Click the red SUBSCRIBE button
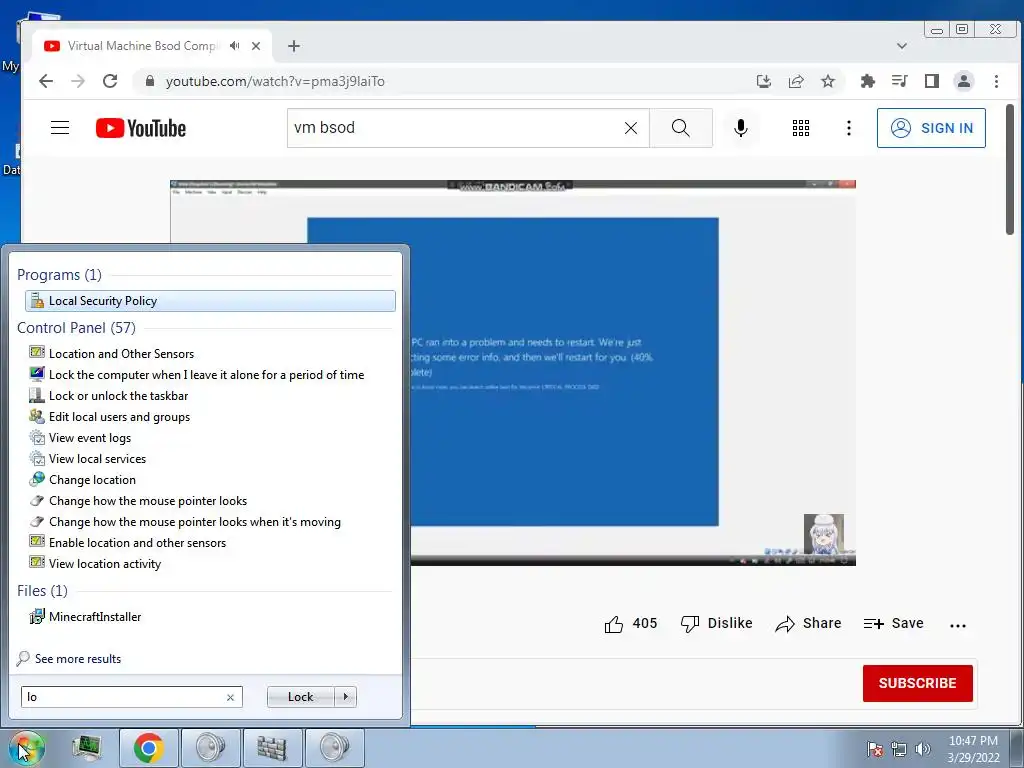The image size is (1024, 768). tap(918, 683)
